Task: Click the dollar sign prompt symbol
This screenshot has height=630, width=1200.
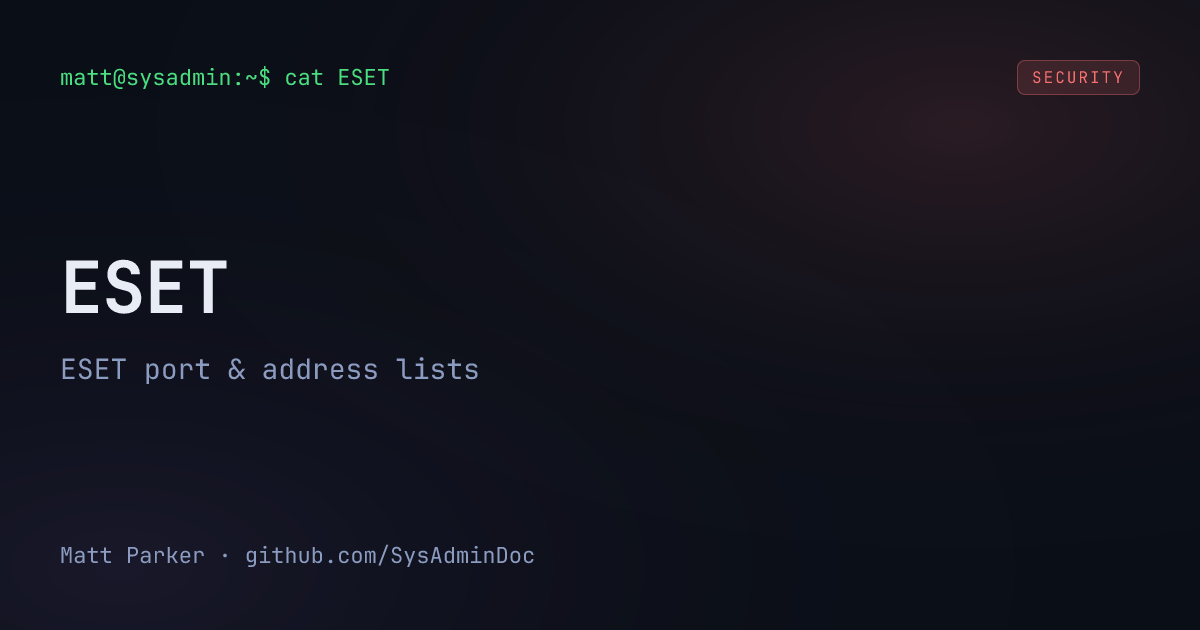Action: click(x=265, y=78)
